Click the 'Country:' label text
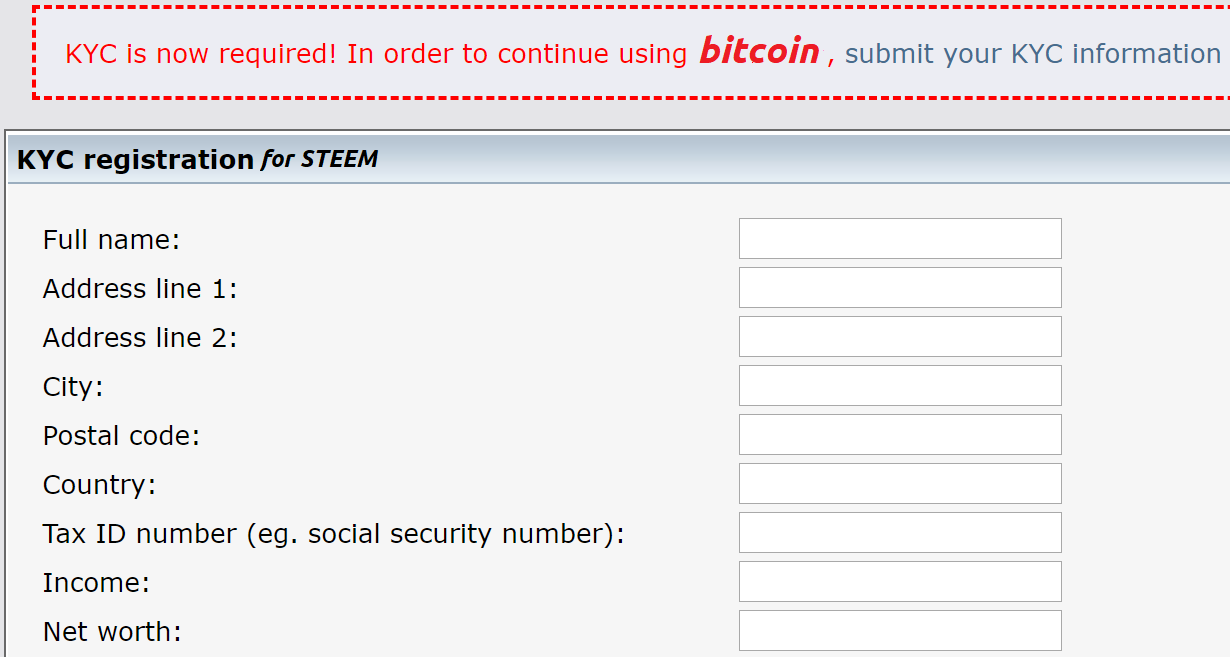Screen dimensions: 1230x657 click(x=99, y=485)
